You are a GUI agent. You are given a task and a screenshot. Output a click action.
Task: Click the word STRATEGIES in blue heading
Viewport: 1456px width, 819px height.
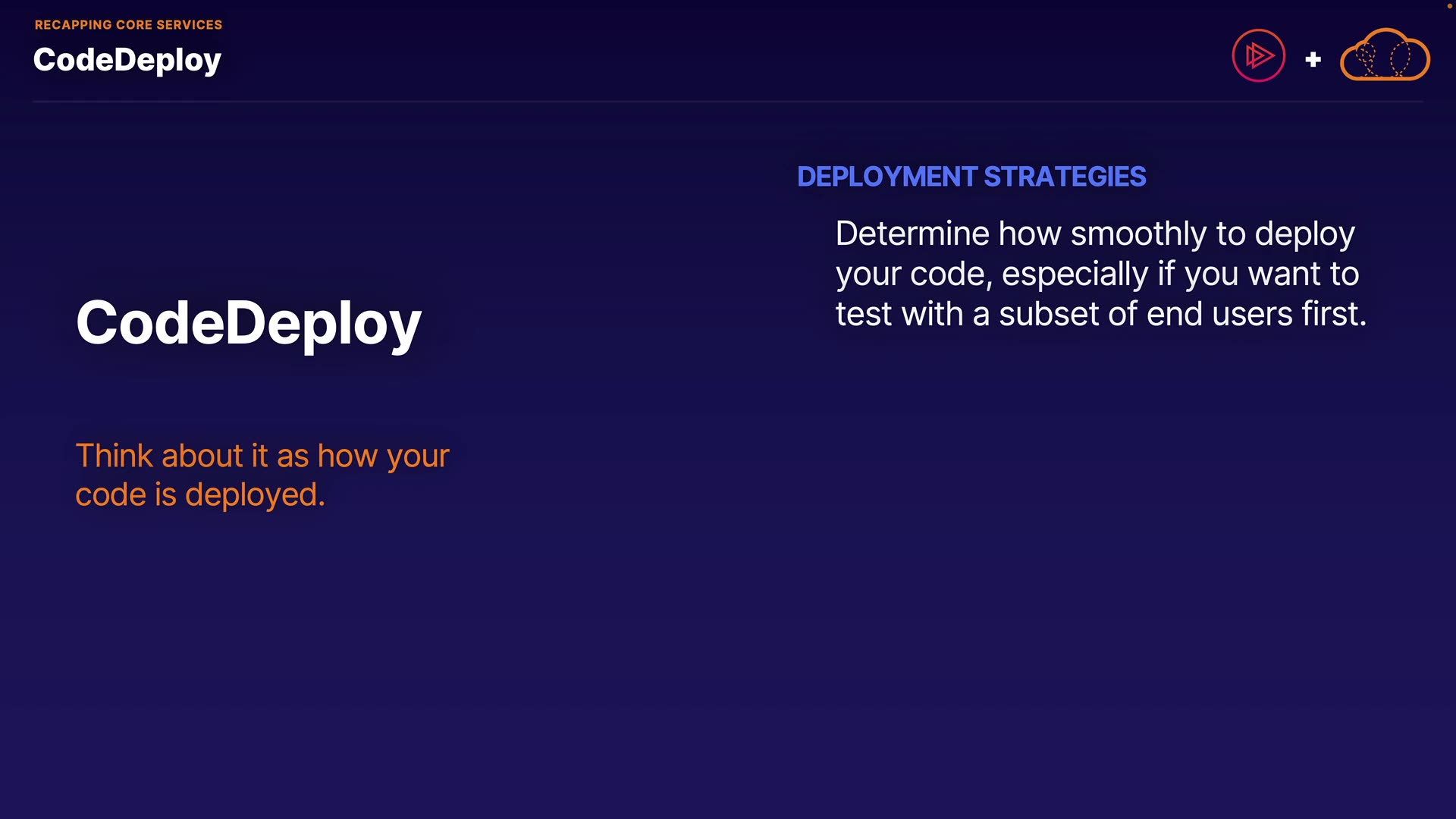(x=1065, y=177)
